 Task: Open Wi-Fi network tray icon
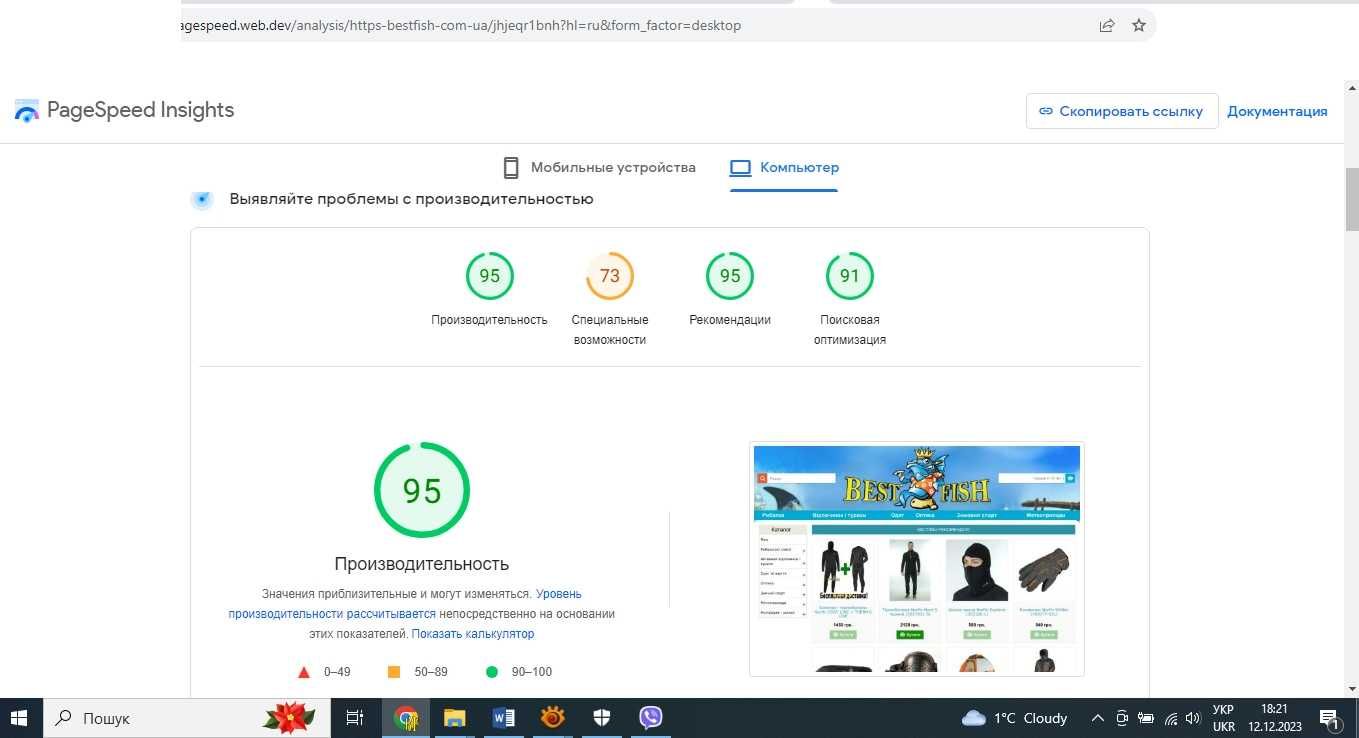coord(1169,718)
